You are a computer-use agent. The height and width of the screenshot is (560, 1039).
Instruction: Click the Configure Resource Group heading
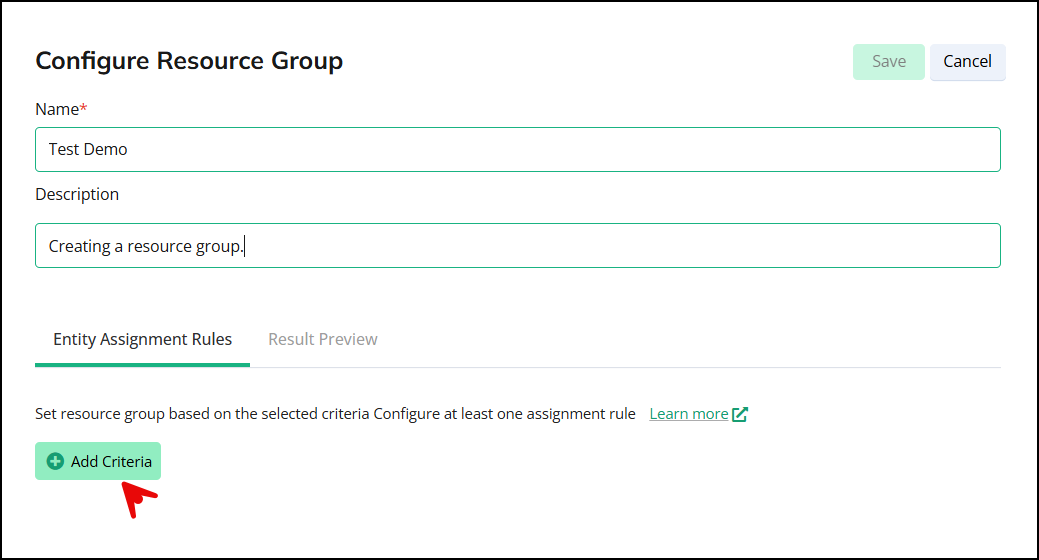point(189,61)
